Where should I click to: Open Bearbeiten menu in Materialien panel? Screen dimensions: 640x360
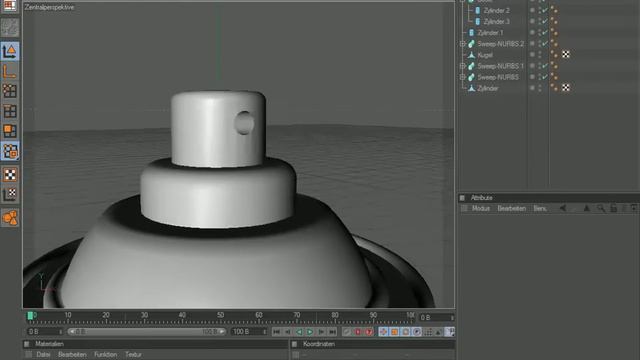(x=72, y=355)
